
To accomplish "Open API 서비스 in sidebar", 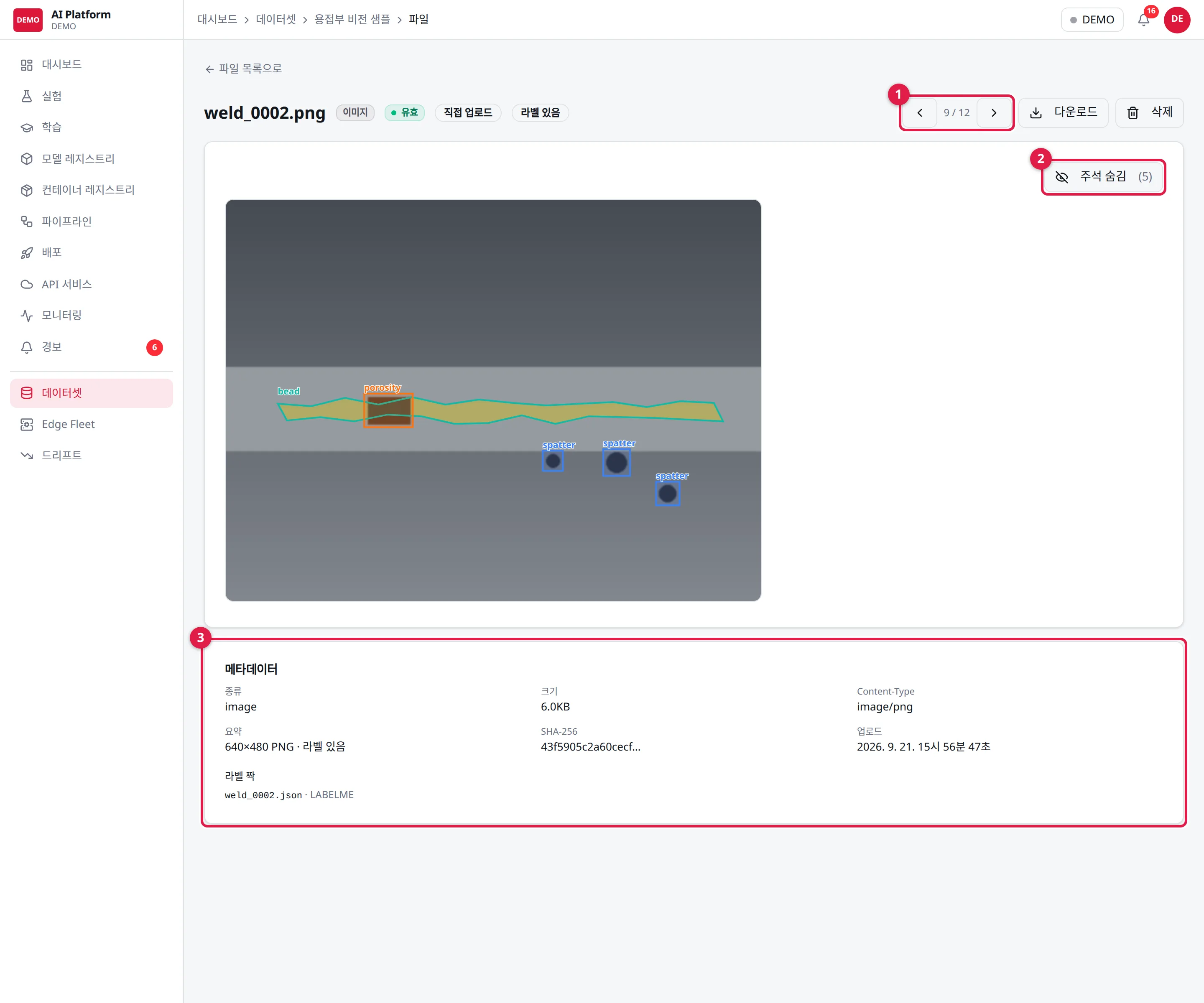I will click(92, 284).
